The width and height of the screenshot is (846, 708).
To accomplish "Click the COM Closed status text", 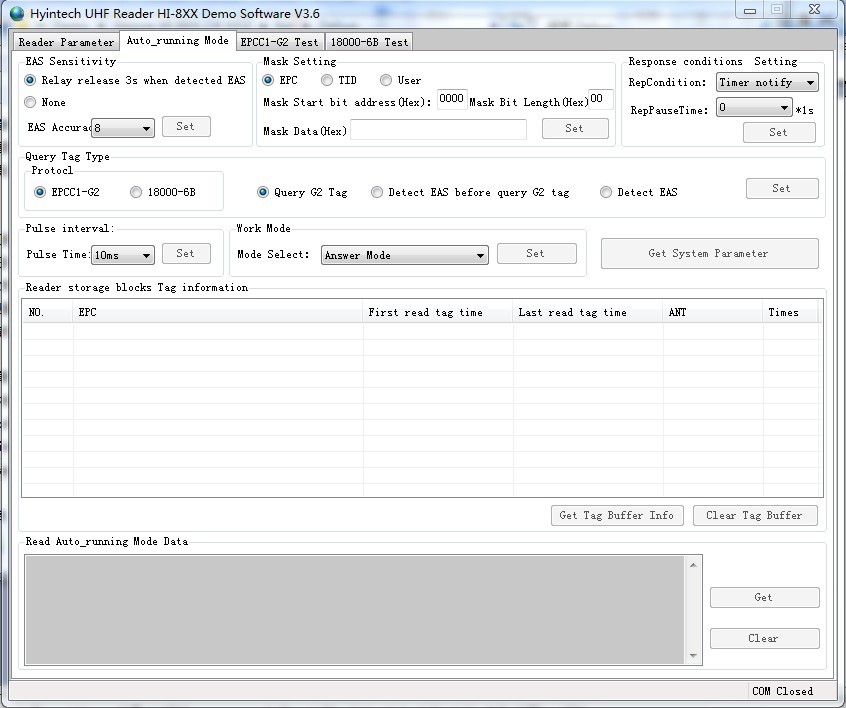I will click(x=783, y=691).
